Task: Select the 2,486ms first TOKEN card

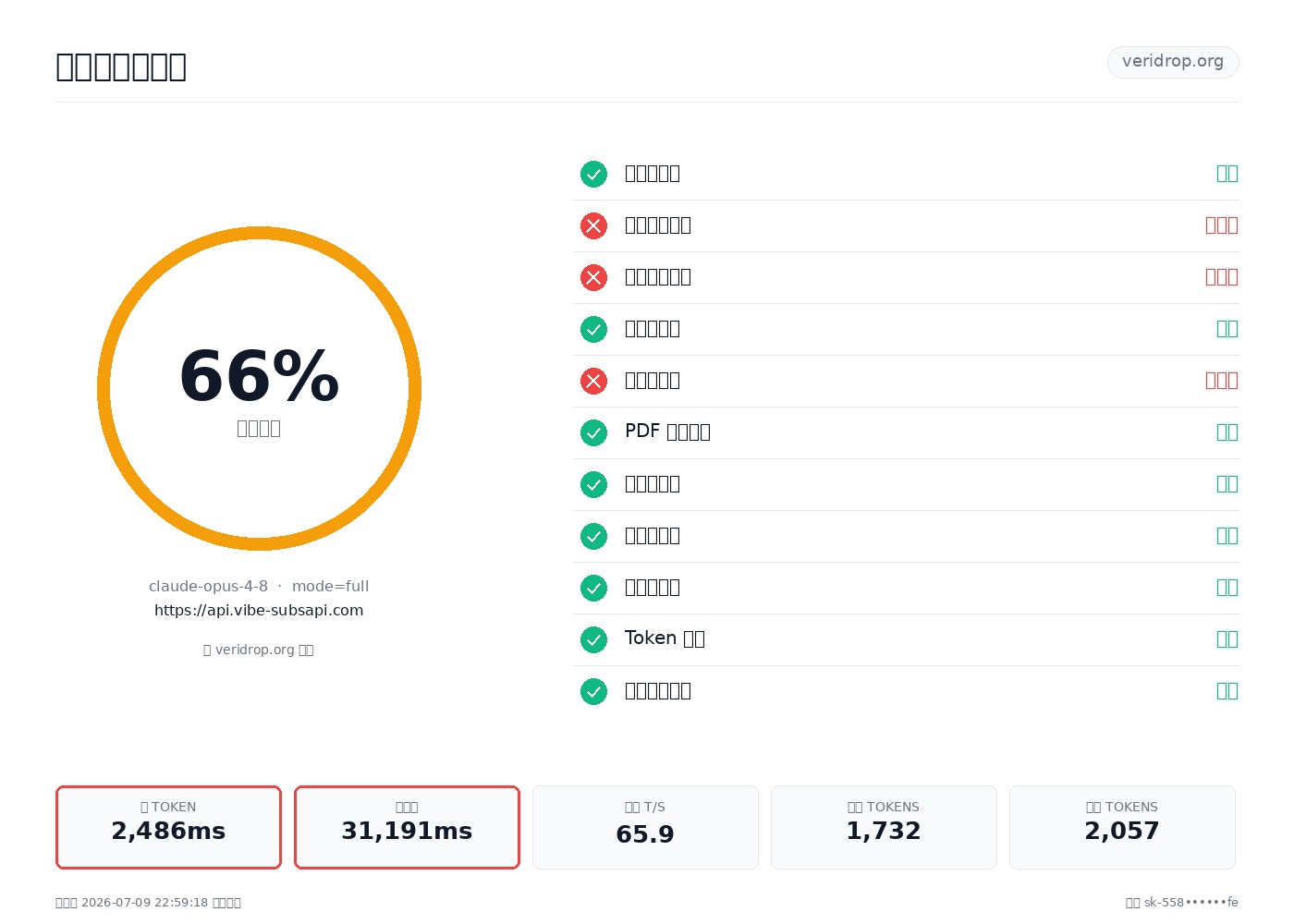Action: pos(168,827)
